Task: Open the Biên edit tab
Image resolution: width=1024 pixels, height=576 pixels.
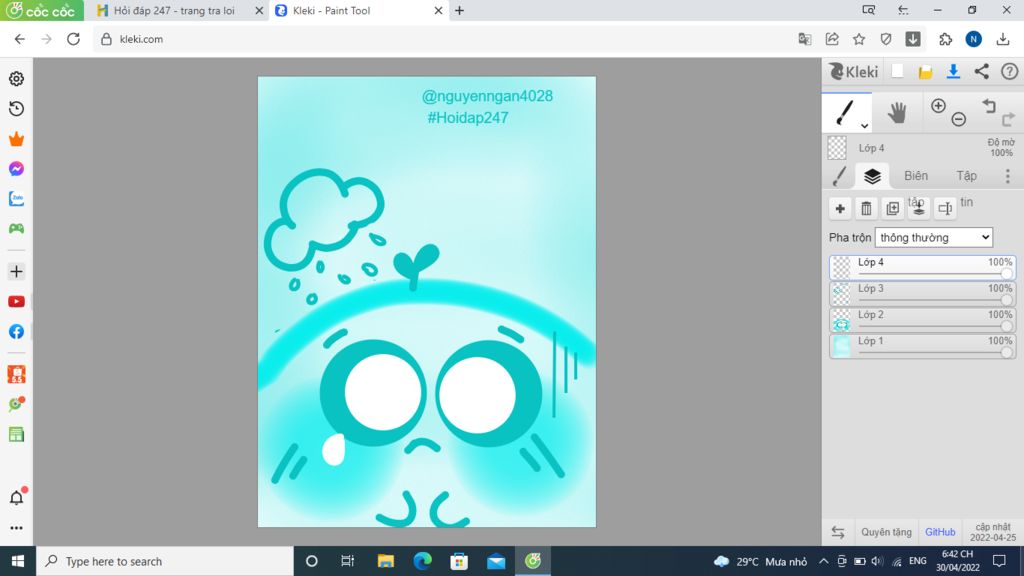Action: (916, 176)
